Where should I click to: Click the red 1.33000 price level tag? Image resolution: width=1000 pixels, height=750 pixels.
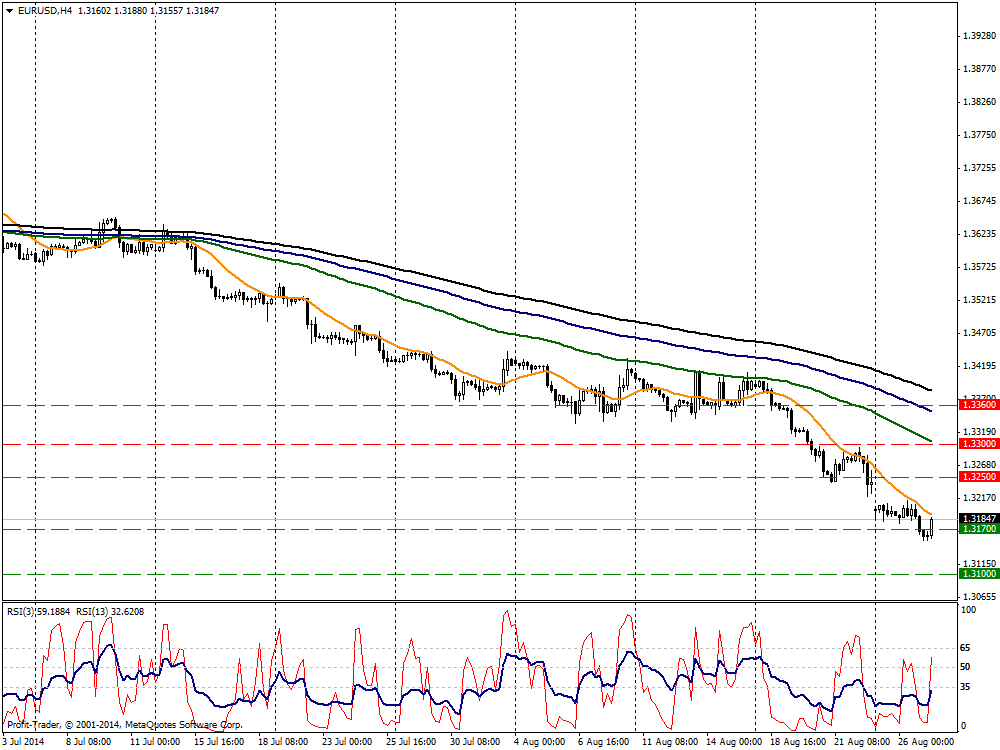pos(978,444)
